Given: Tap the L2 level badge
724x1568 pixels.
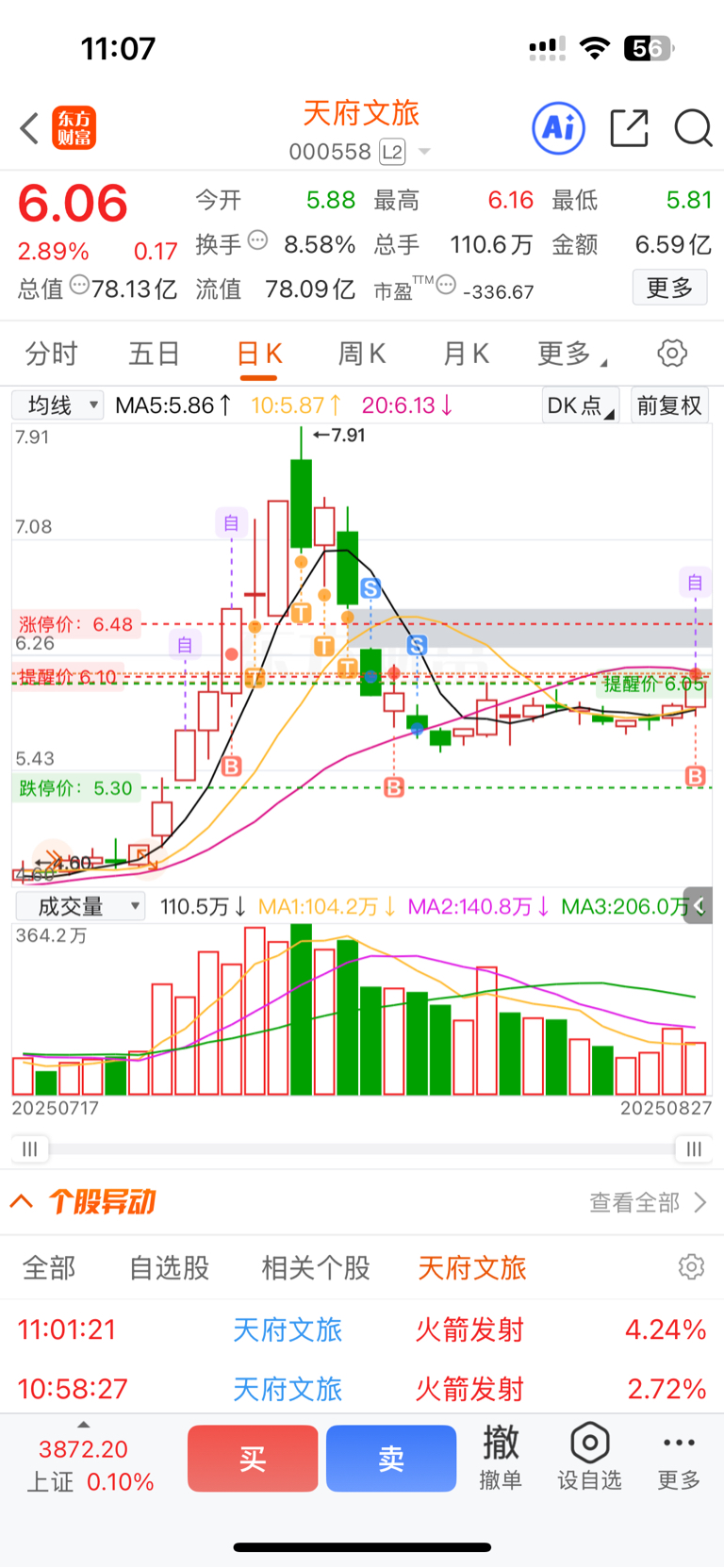Looking at the screenshot, I should coord(392,152).
